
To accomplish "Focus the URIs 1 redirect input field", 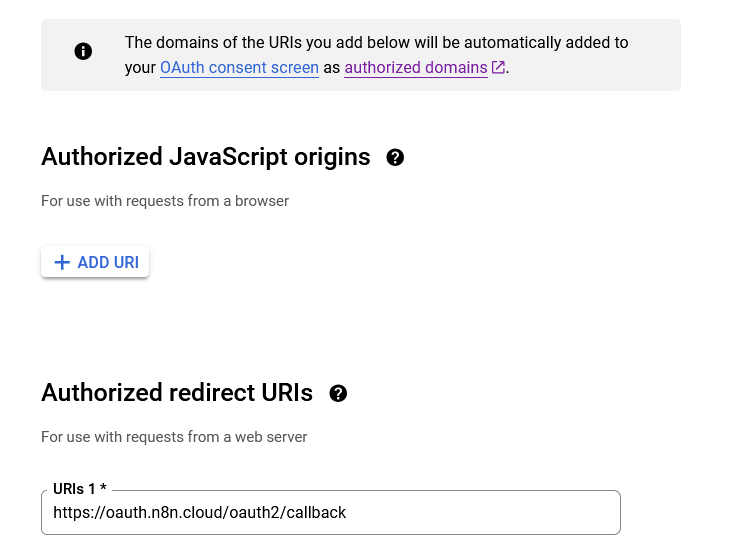I will click(x=331, y=513).
